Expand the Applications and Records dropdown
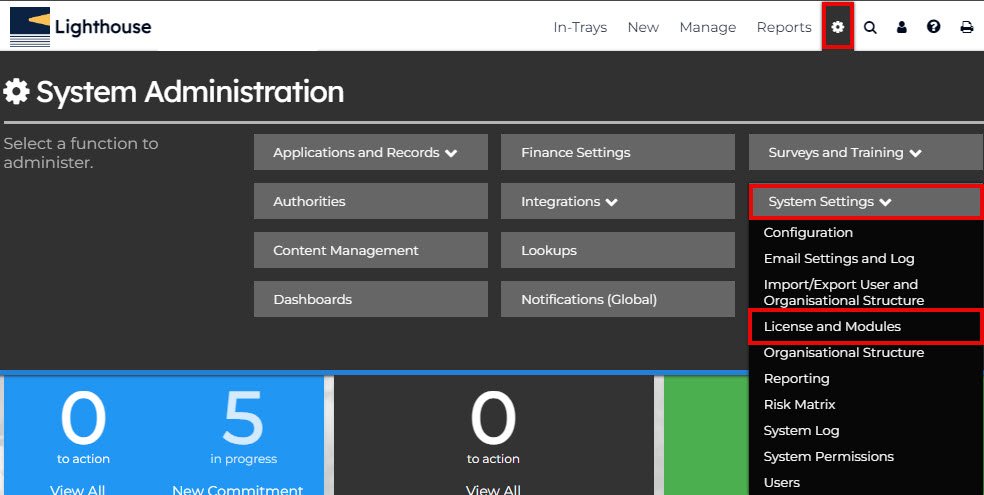 (x=370, y=153)
